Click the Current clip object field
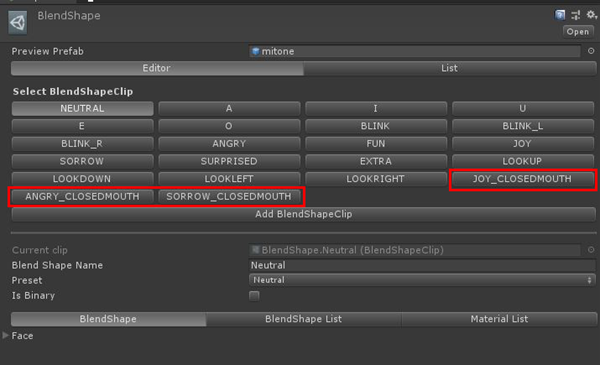Screen dimensions: 600x365 tap(415, 250)
